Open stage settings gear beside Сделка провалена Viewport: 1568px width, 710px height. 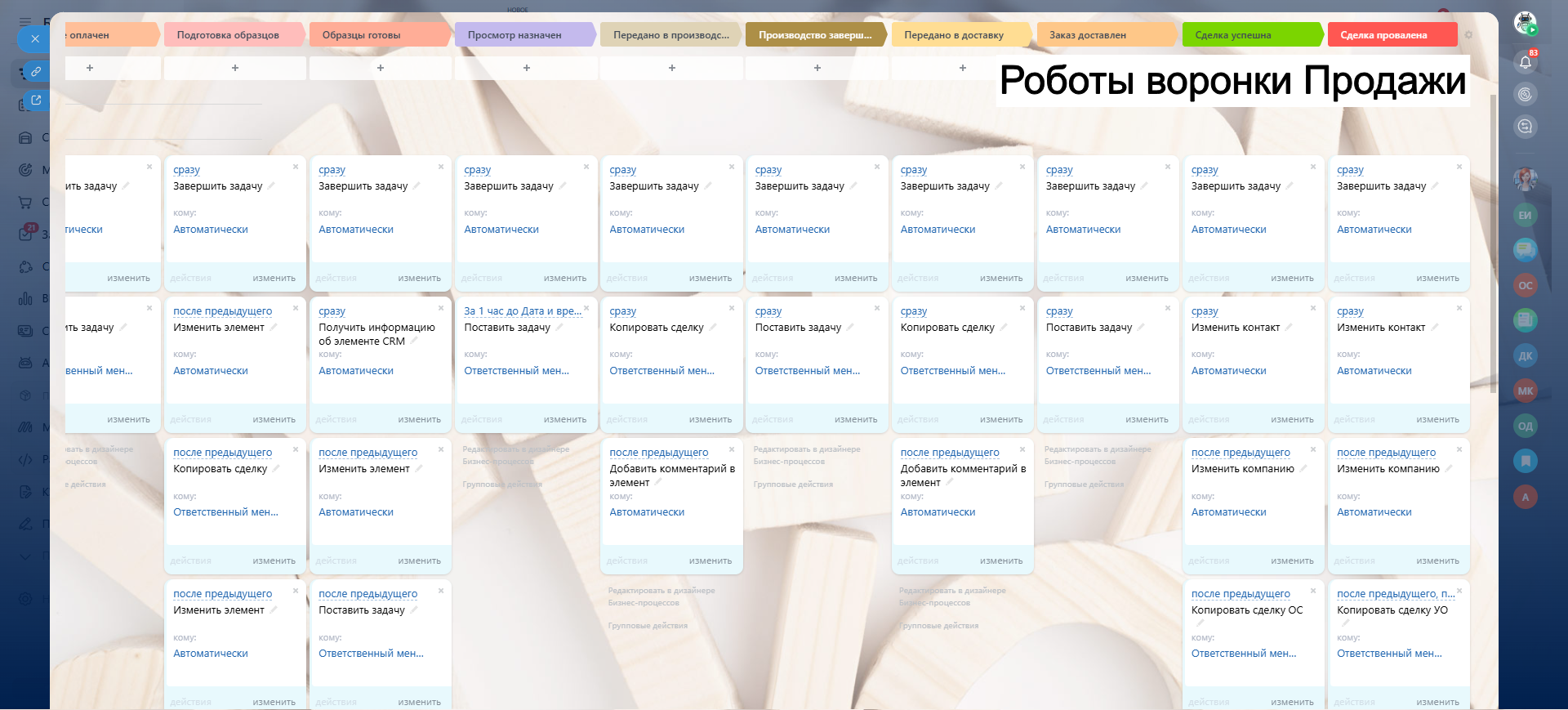[x=1468, y=35]
